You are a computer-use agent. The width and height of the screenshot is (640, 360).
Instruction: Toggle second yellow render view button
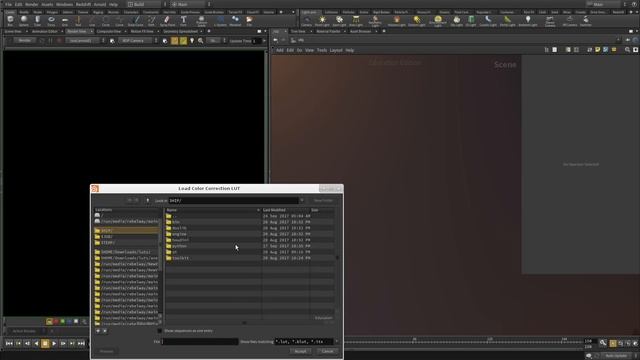(183, 41)
